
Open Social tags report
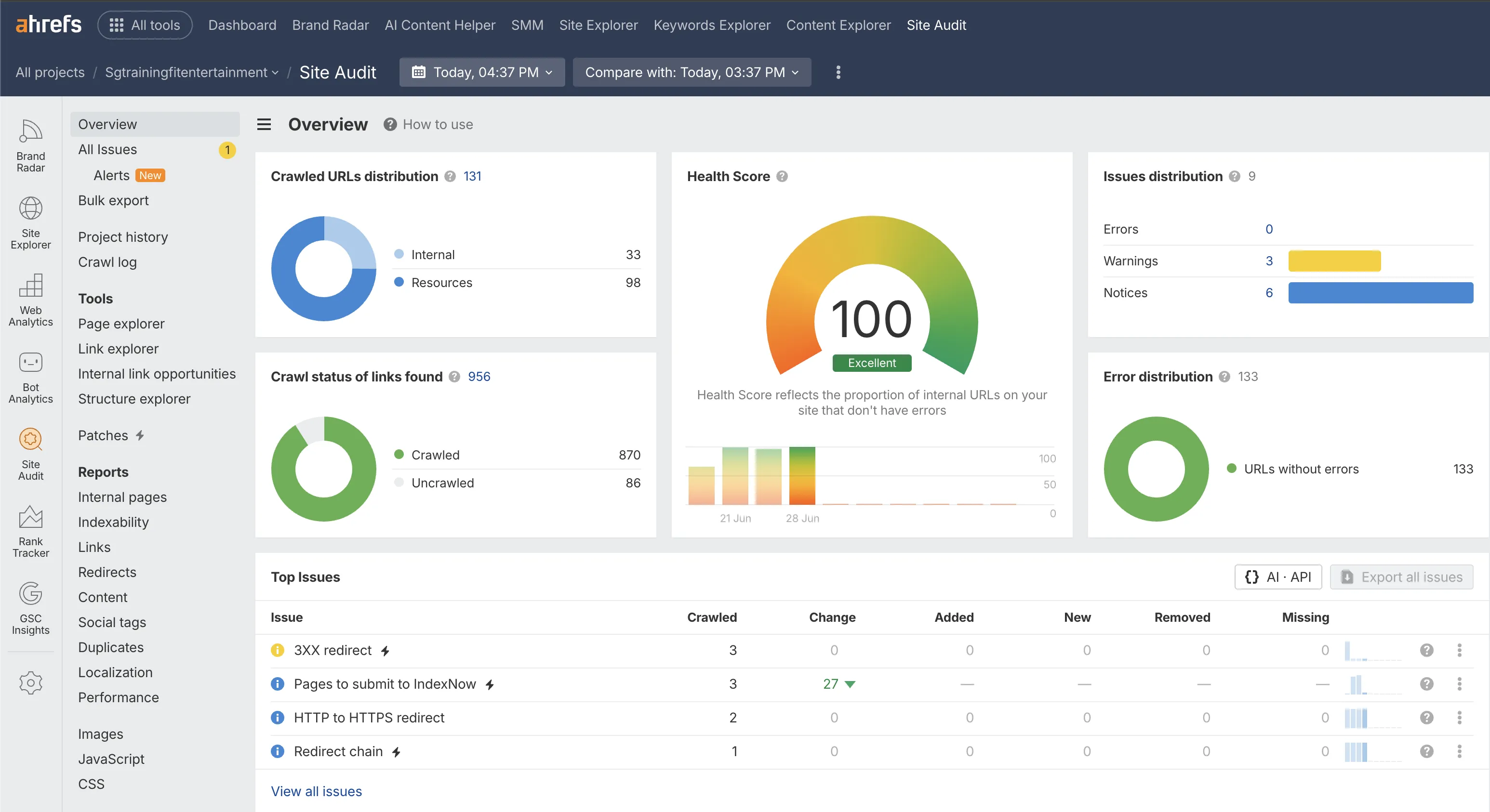click(x=112, y=622)
